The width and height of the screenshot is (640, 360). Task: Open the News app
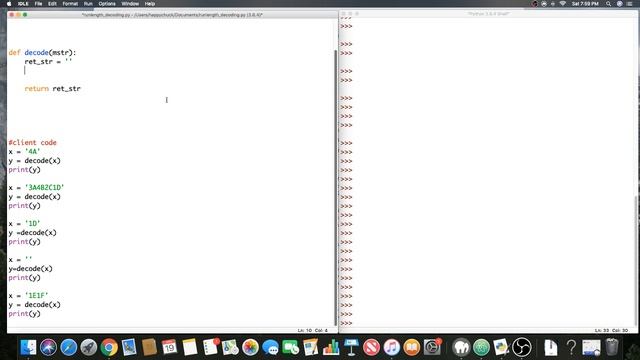[371, 347]
